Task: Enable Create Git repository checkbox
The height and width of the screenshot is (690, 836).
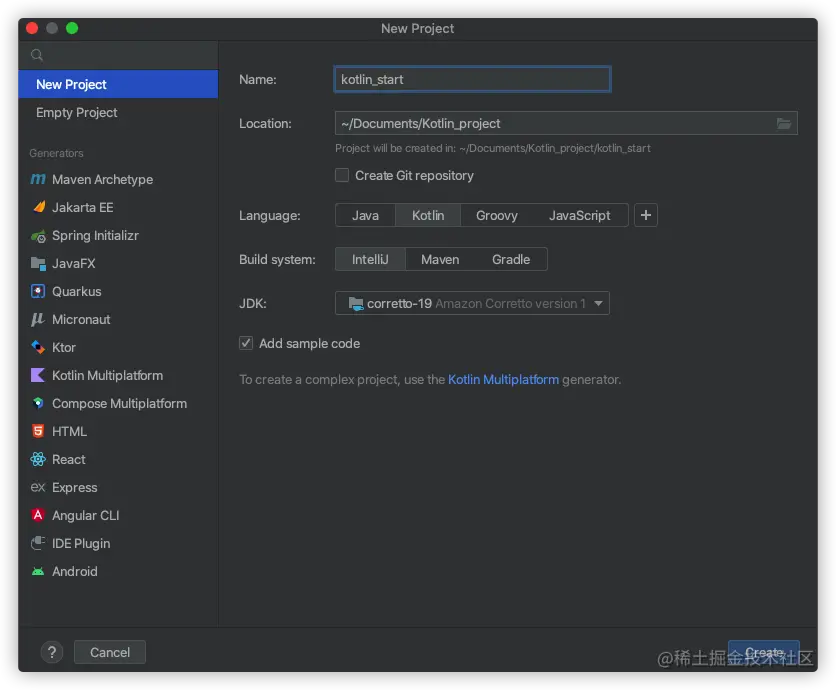Action: [x=342, y=175]
